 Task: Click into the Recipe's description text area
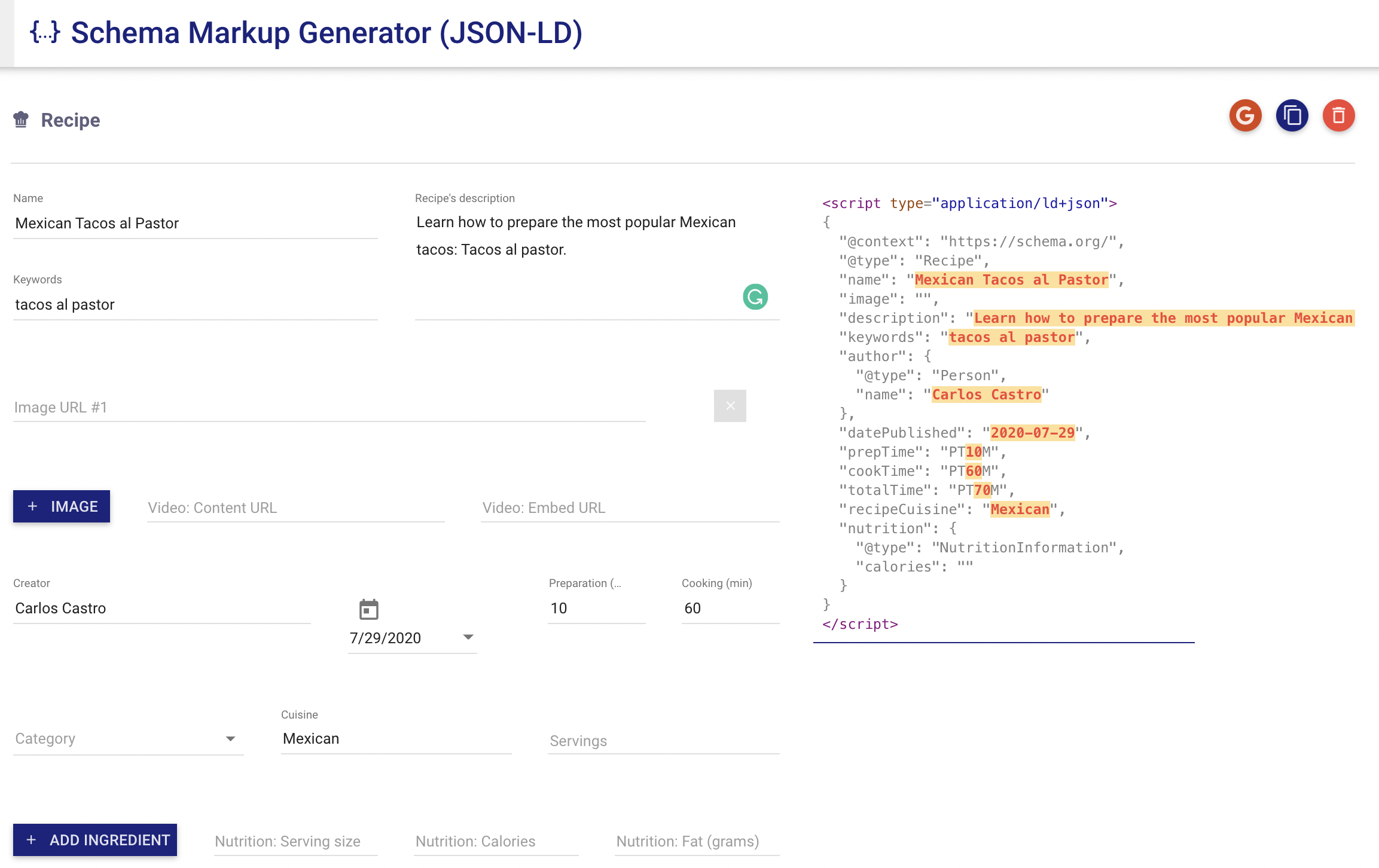(x=597, y=264)
